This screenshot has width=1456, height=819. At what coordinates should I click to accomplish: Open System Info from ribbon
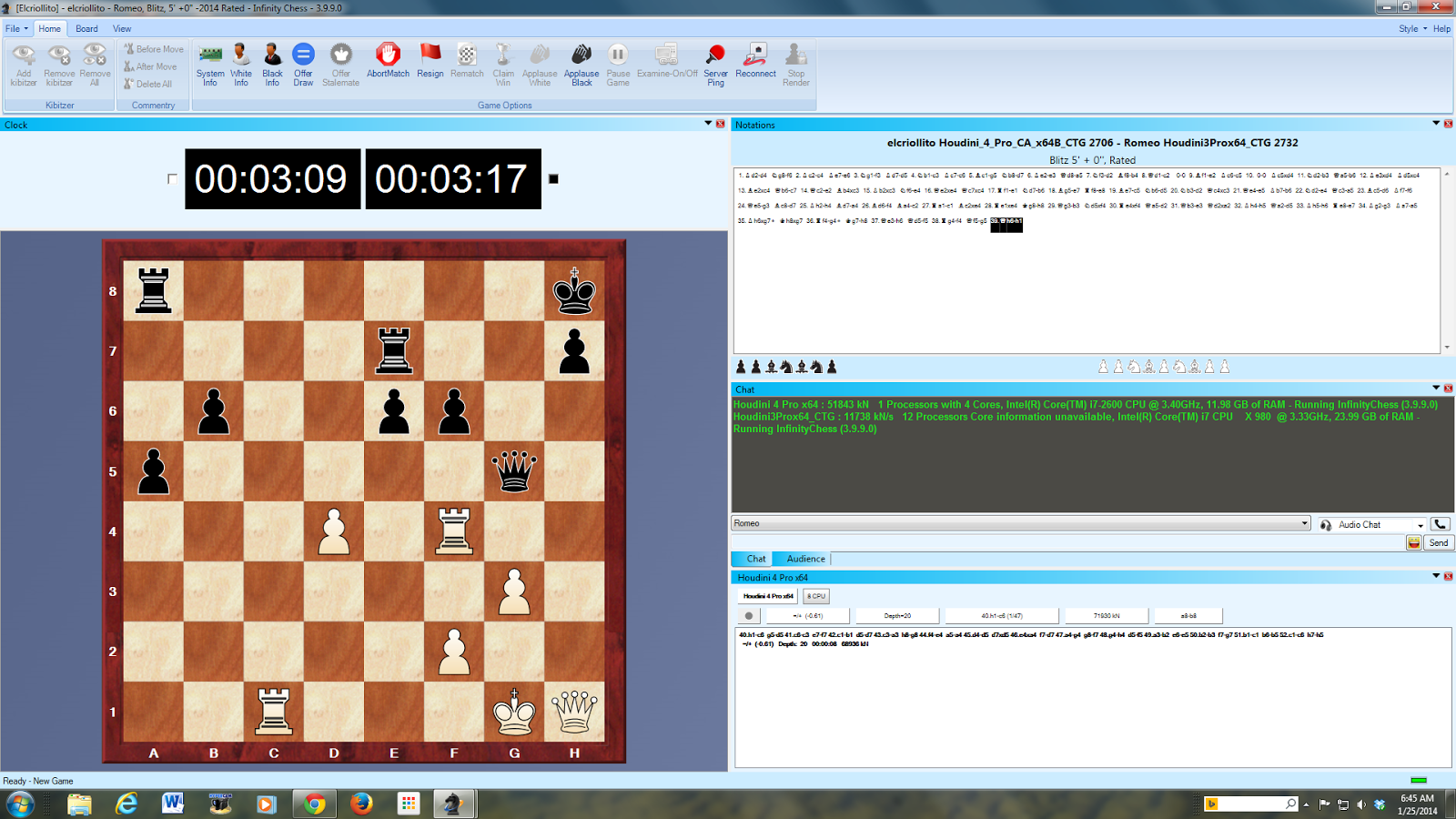pos(210,65)
